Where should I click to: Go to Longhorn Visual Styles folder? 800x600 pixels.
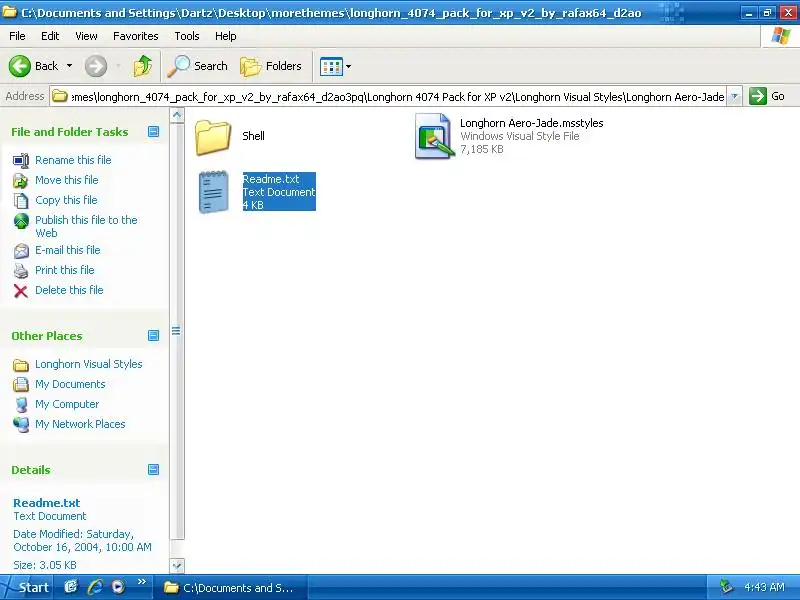pos(88,364)
